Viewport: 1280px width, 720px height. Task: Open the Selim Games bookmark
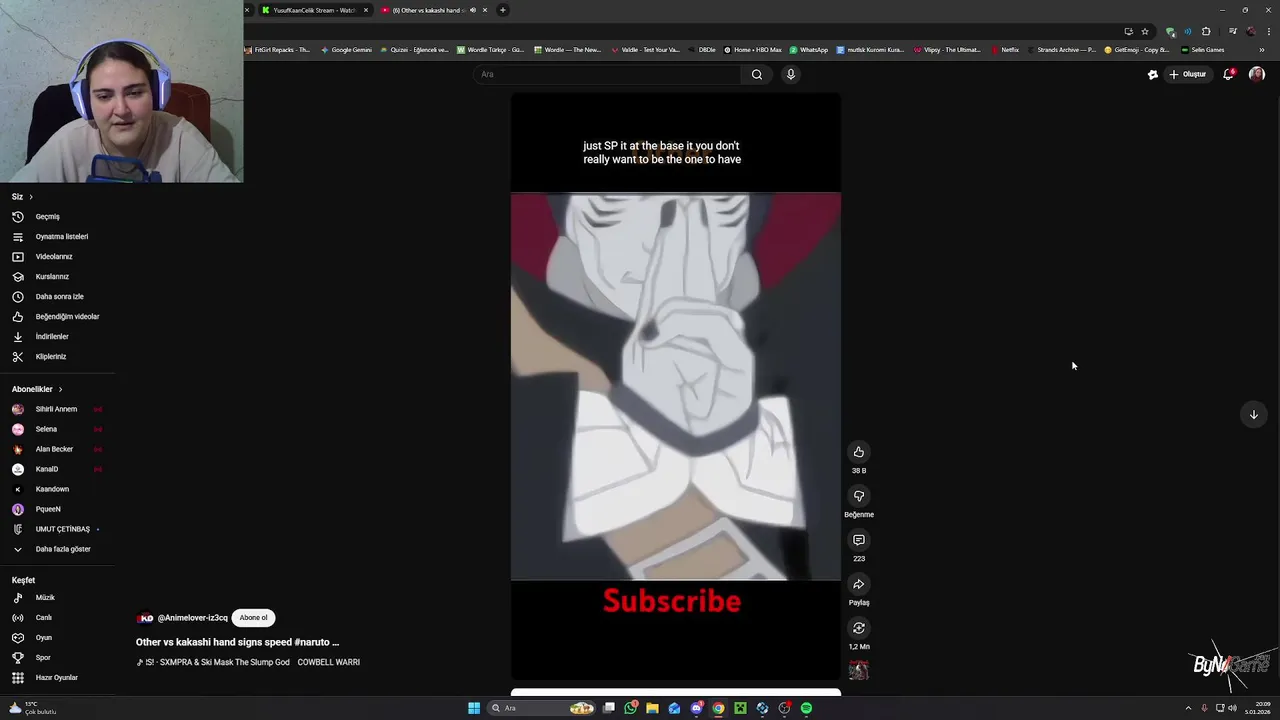pyautogui.click(x=1202, y=50)
